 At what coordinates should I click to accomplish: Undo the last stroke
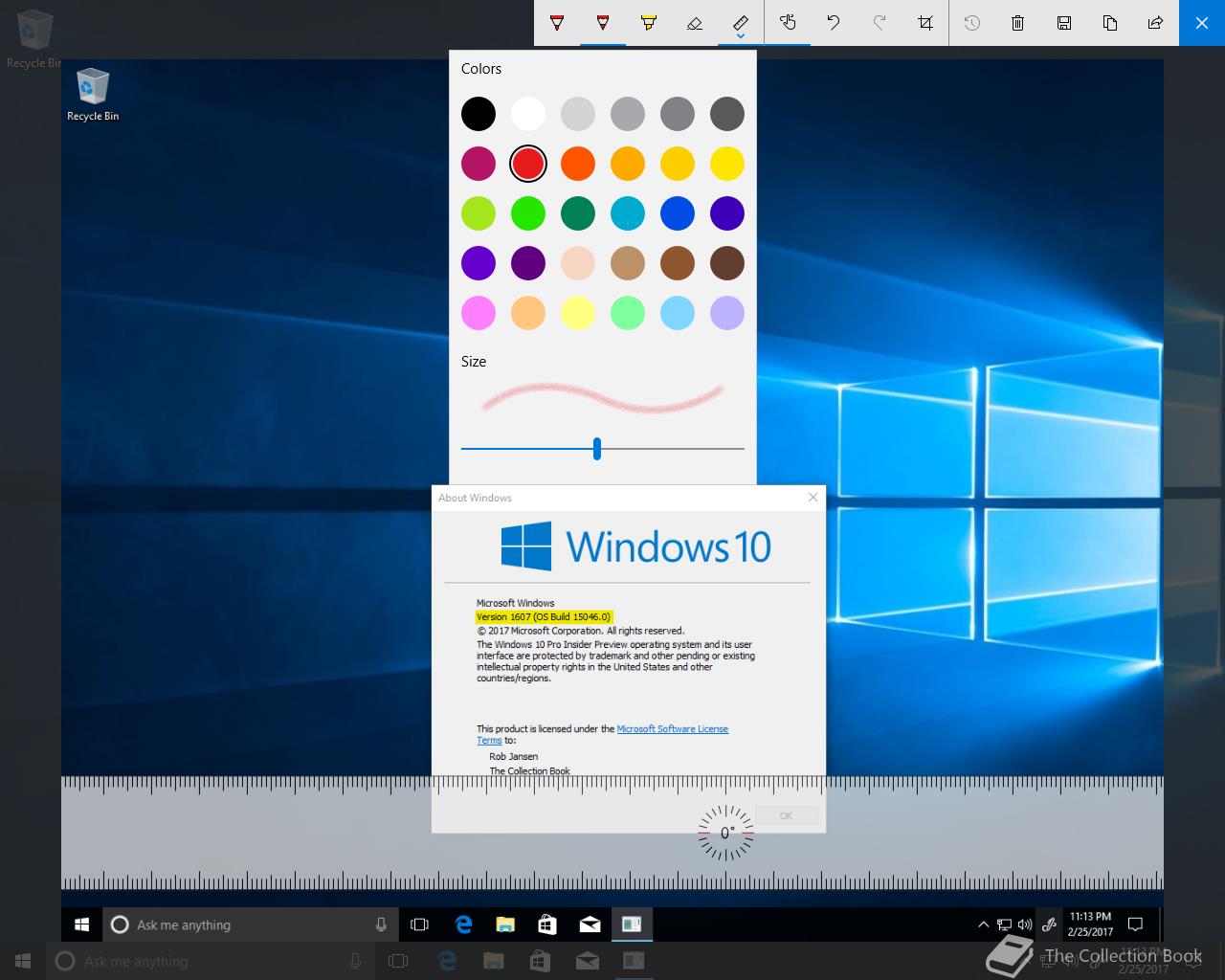(x=834, y=23)
